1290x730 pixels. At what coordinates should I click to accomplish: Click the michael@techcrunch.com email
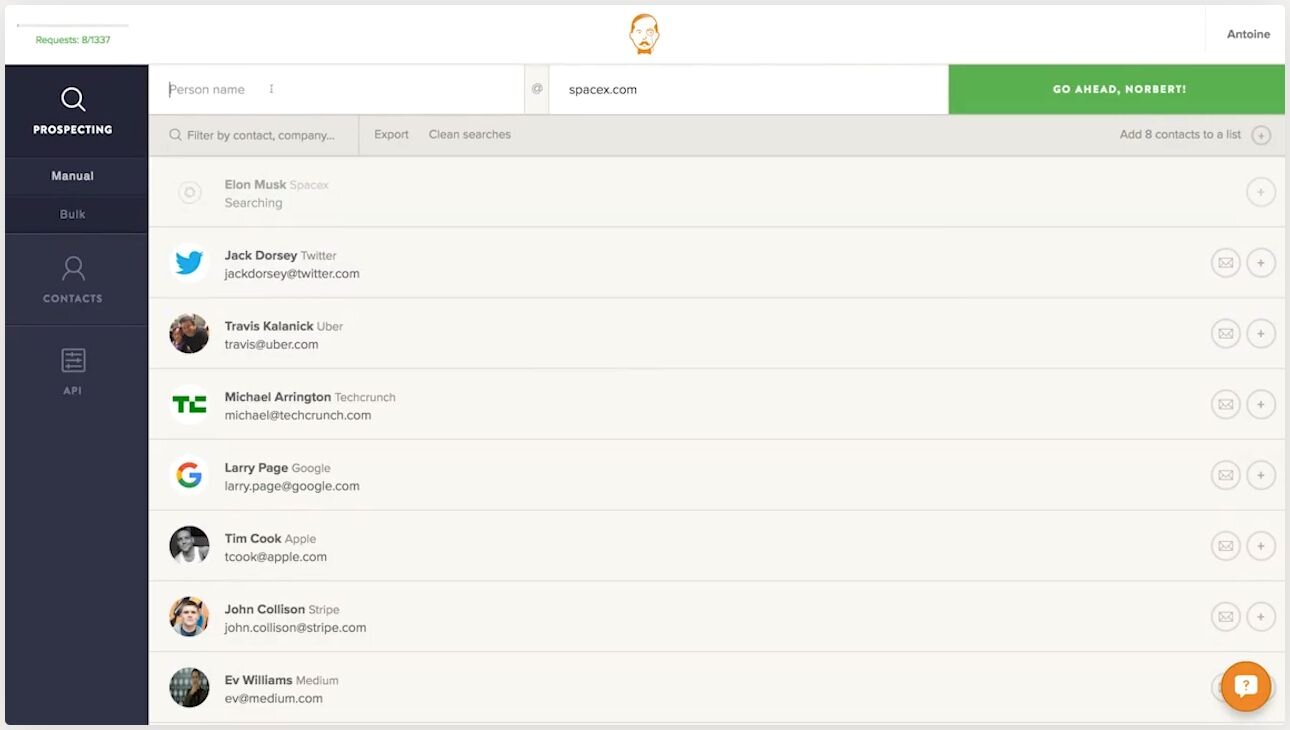[298, 416]
